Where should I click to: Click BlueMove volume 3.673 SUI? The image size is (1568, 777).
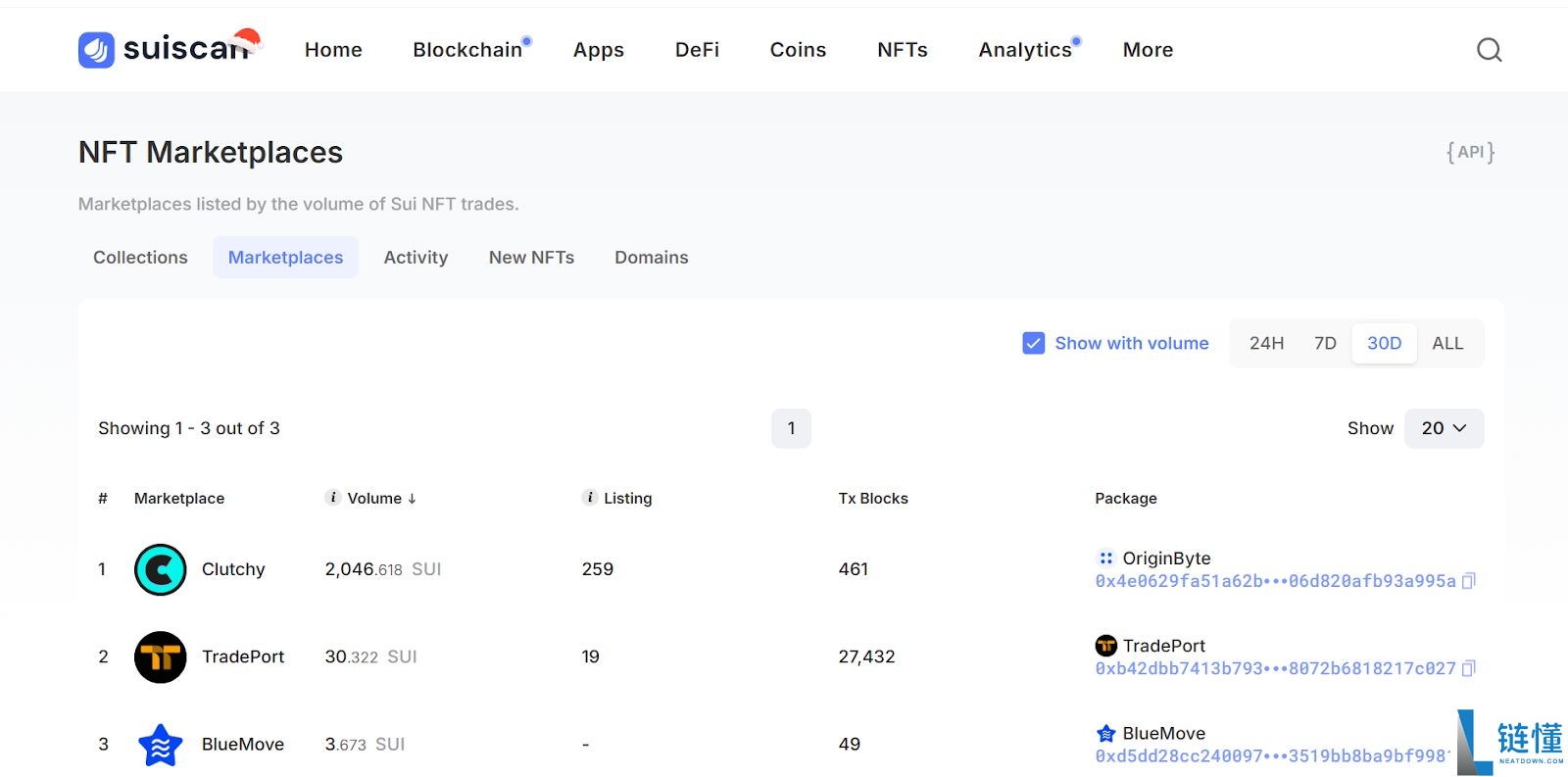click(x=365, y=745)
